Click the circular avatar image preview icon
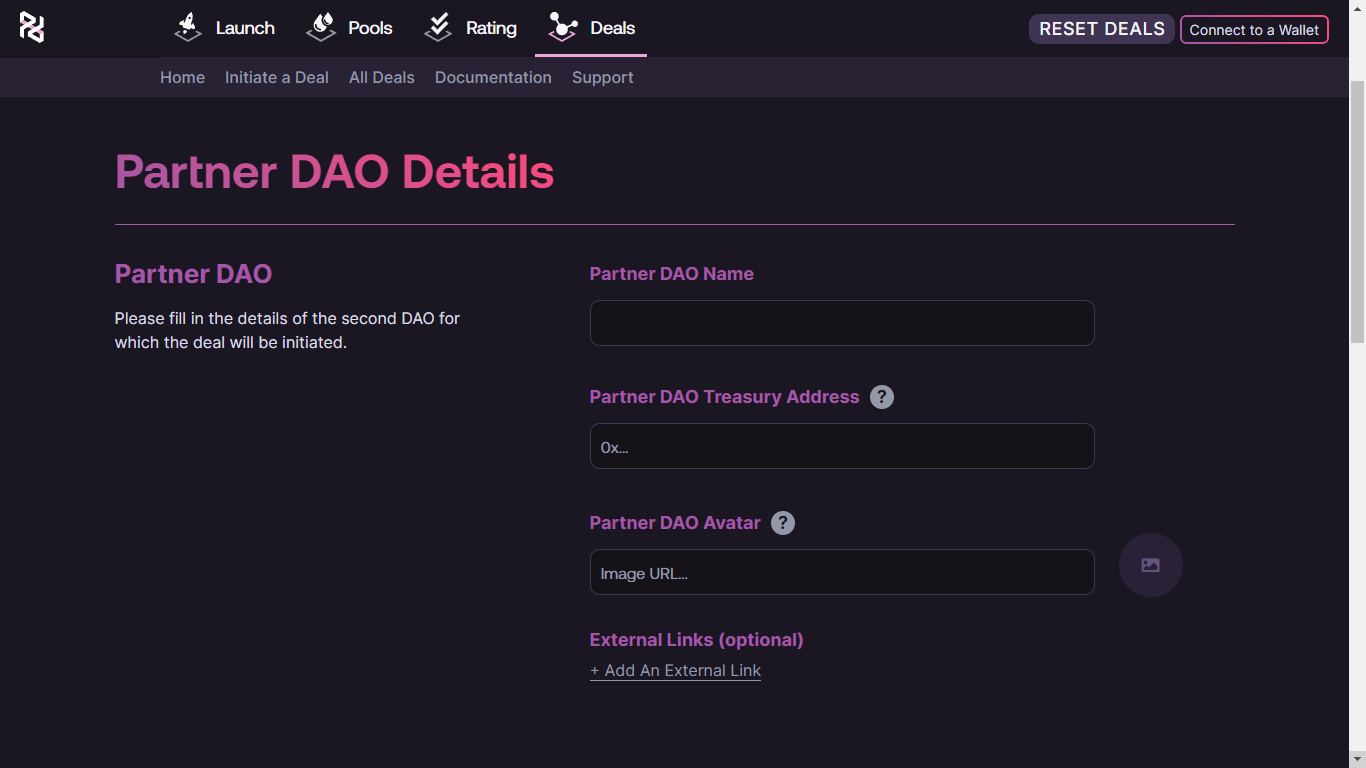 (1150, 565)
